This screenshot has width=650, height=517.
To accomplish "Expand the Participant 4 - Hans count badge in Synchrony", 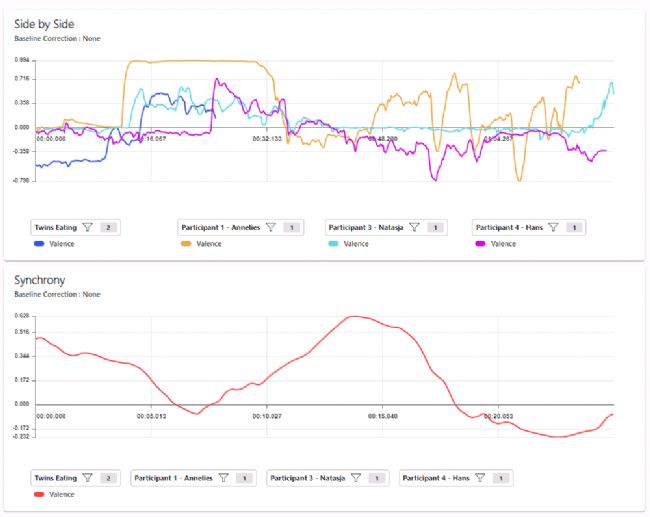I will coord(501,478).
